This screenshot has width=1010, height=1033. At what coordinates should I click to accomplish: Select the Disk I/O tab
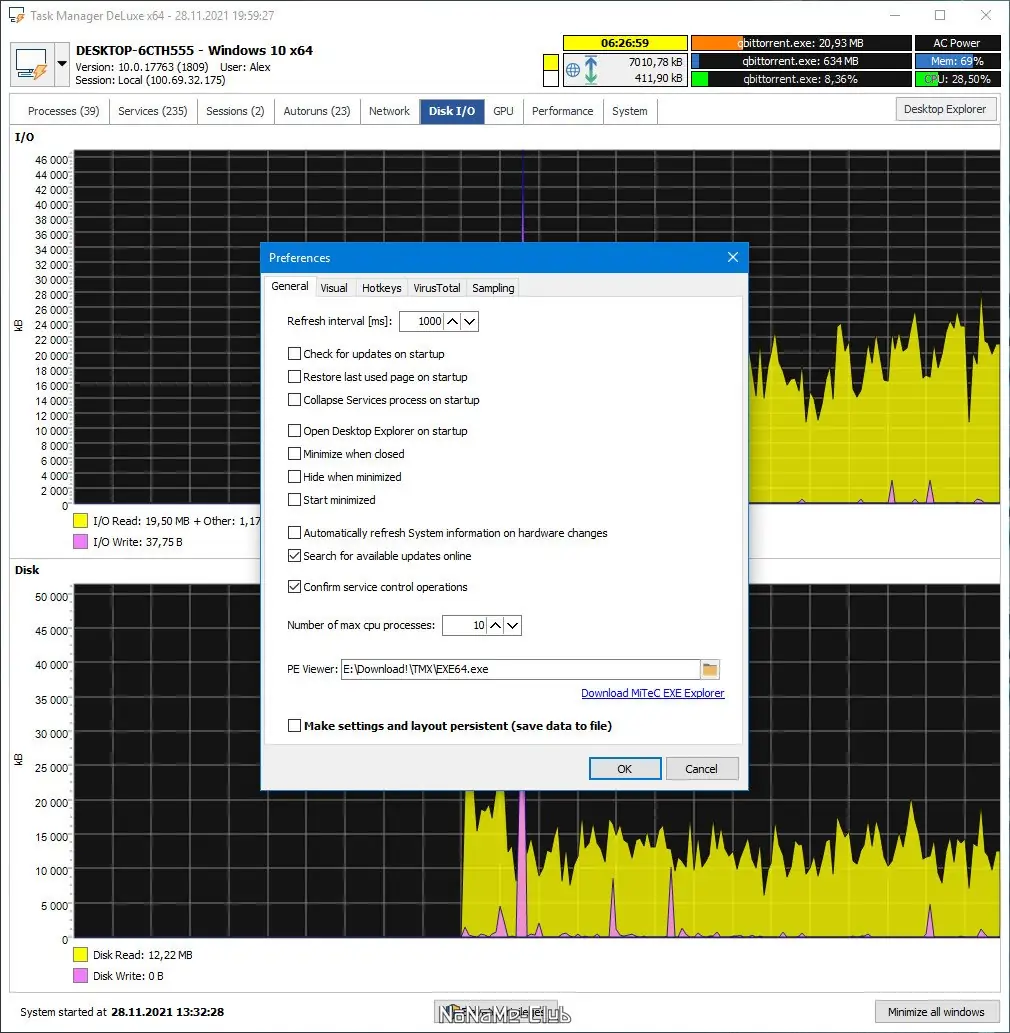tap(452, 111)
